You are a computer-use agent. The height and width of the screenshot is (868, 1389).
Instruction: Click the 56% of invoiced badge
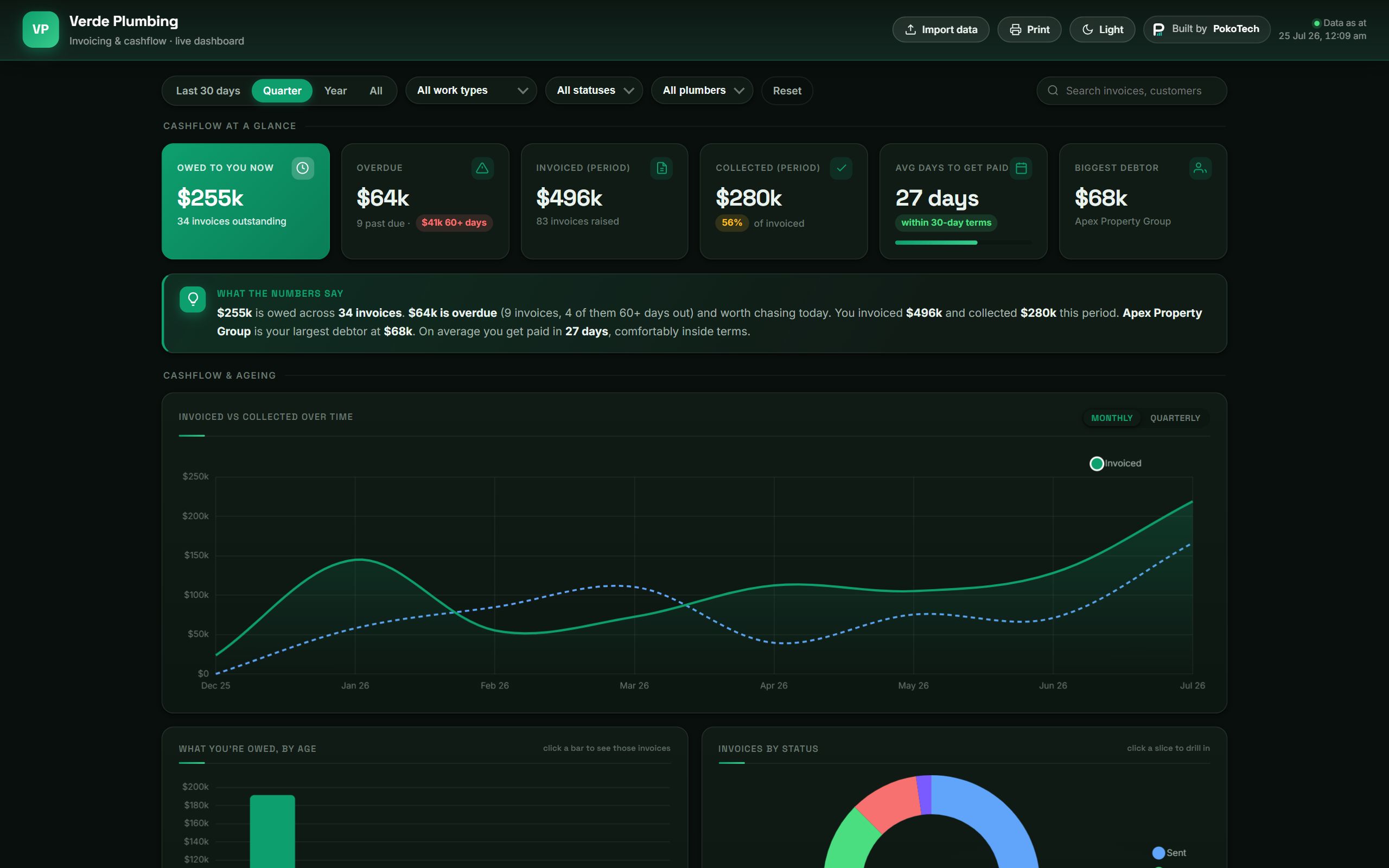pyautogui.click(x=731, y=223)
